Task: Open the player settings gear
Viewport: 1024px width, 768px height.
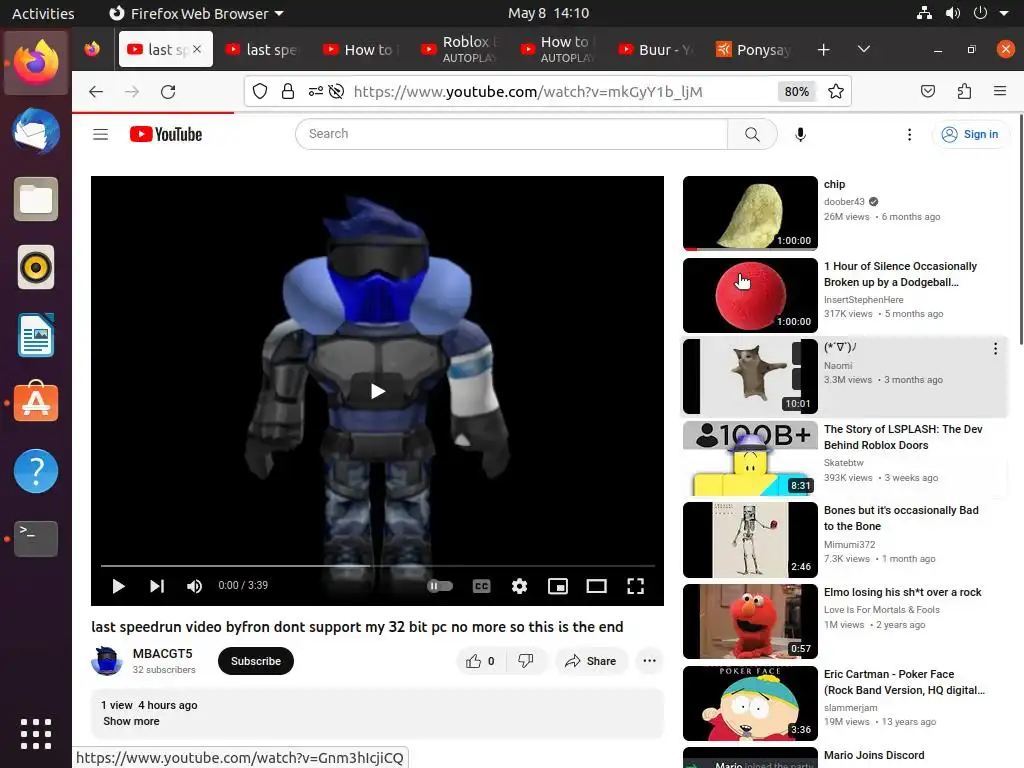Action: point(519,586)
